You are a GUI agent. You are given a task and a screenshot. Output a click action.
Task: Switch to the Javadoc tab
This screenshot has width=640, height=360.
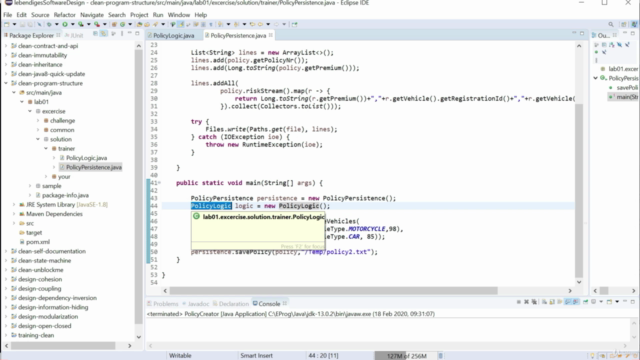196,304
